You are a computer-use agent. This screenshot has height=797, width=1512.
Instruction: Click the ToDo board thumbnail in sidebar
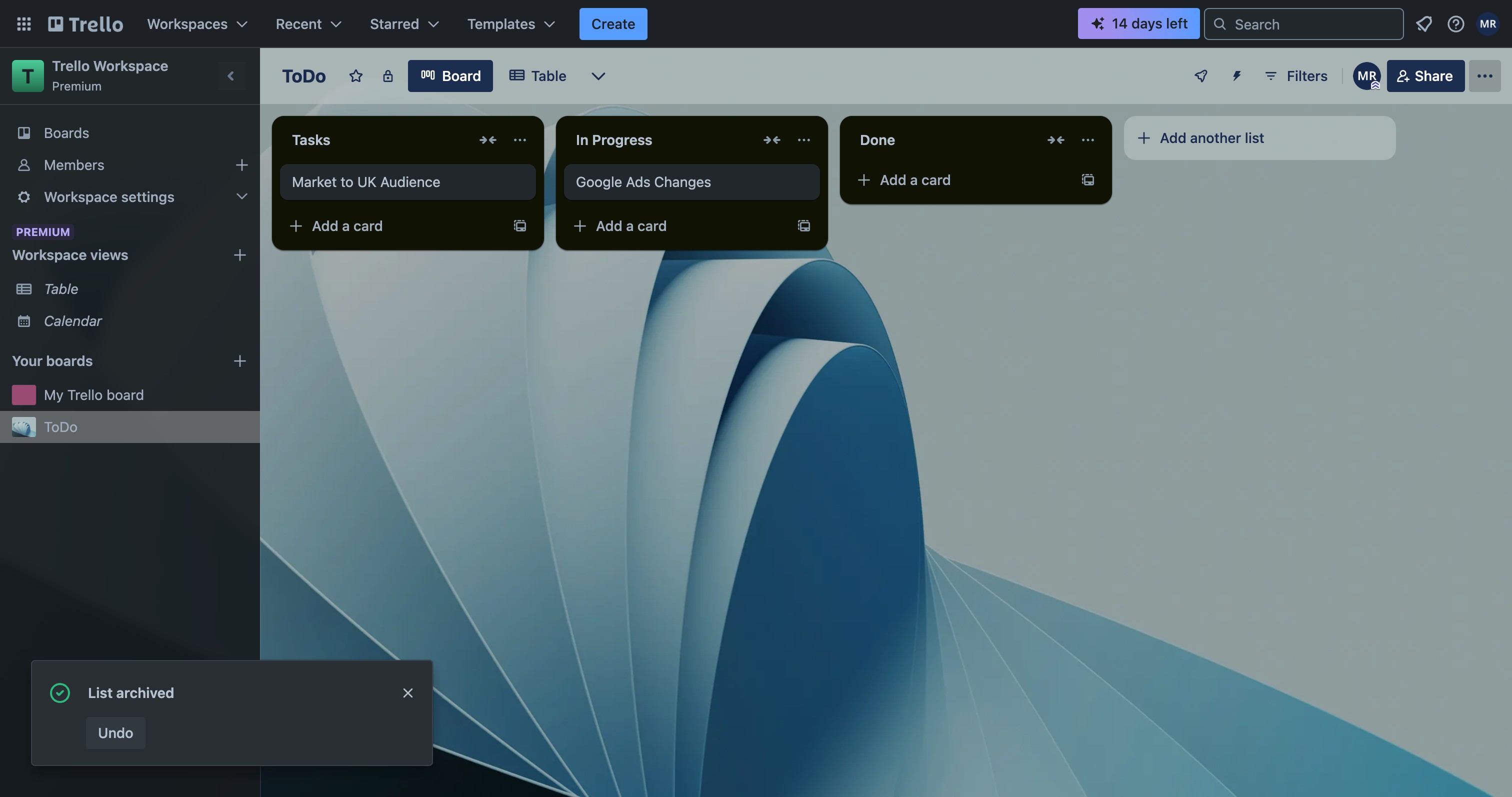tap(24, 426)
